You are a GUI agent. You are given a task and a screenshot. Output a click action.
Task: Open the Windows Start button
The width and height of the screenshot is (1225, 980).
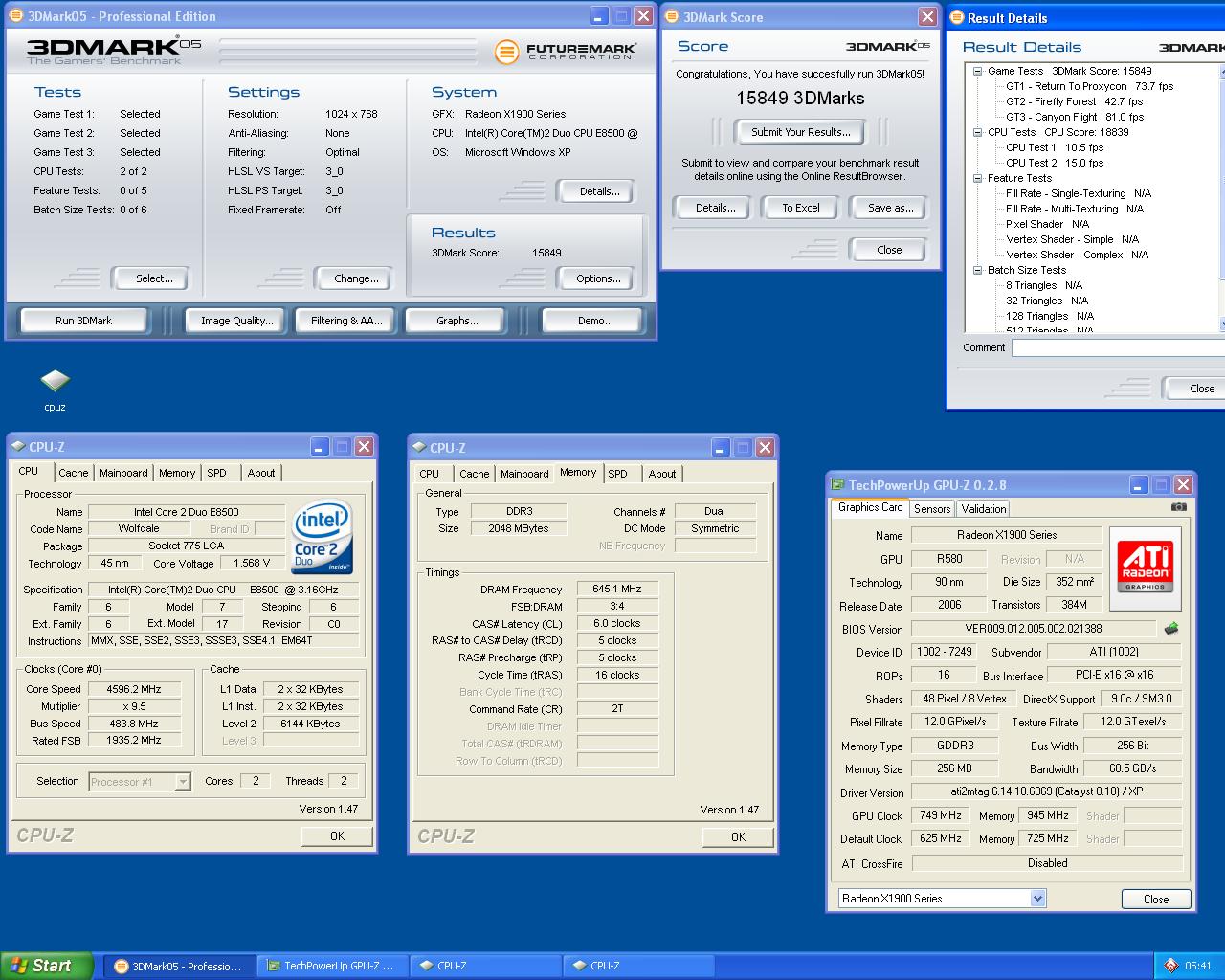click(x=47, y=966)
